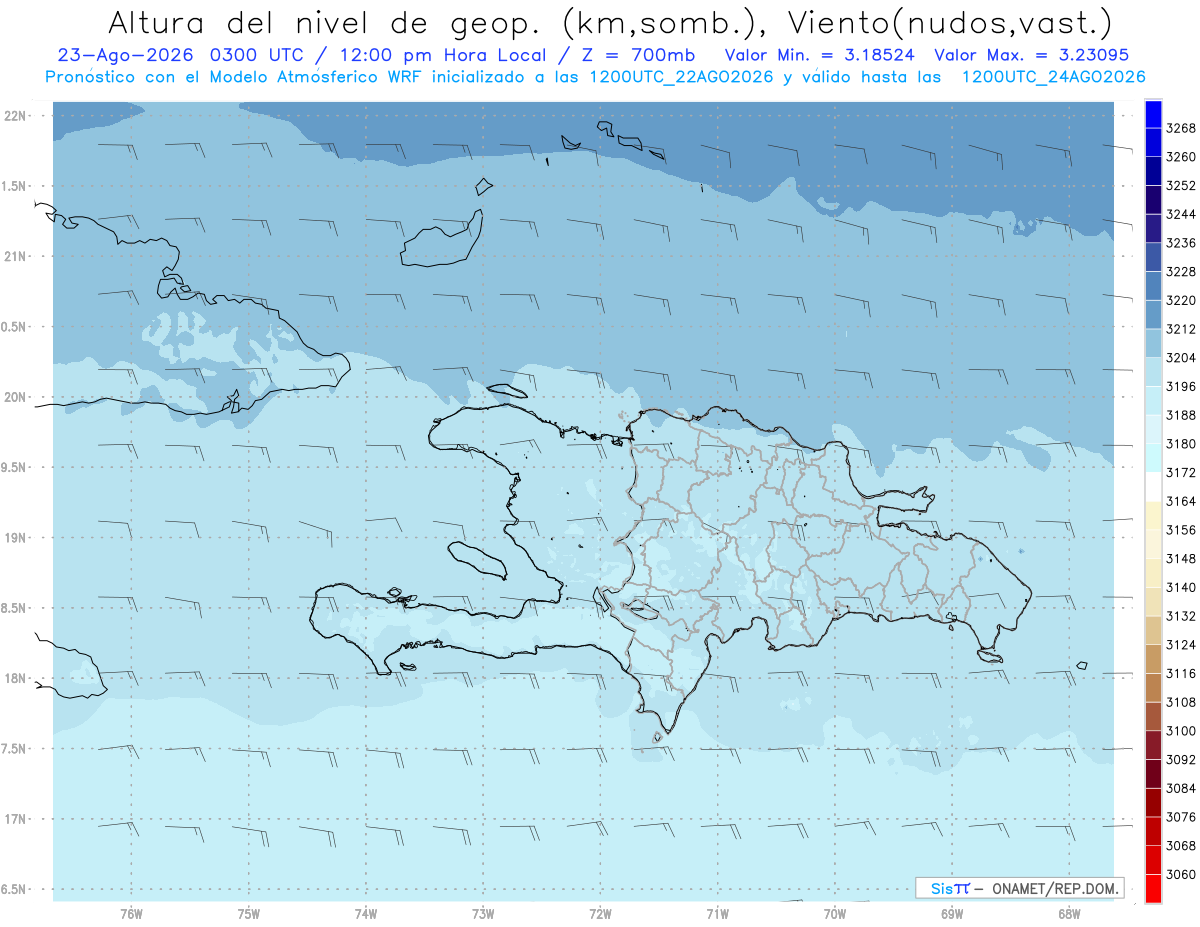Click the 74W longitude axis label

[366, 914]
